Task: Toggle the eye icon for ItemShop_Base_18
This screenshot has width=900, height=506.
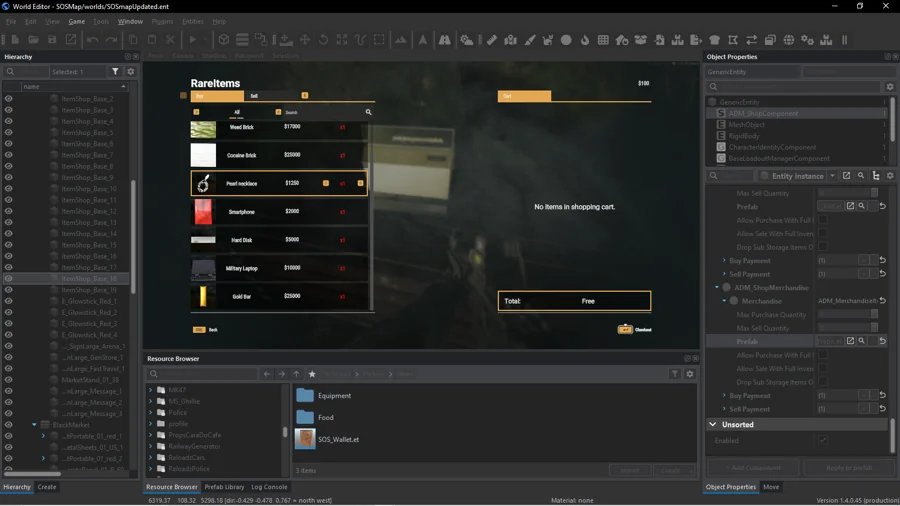Action: pyautogui.click(x=9, y=279)
